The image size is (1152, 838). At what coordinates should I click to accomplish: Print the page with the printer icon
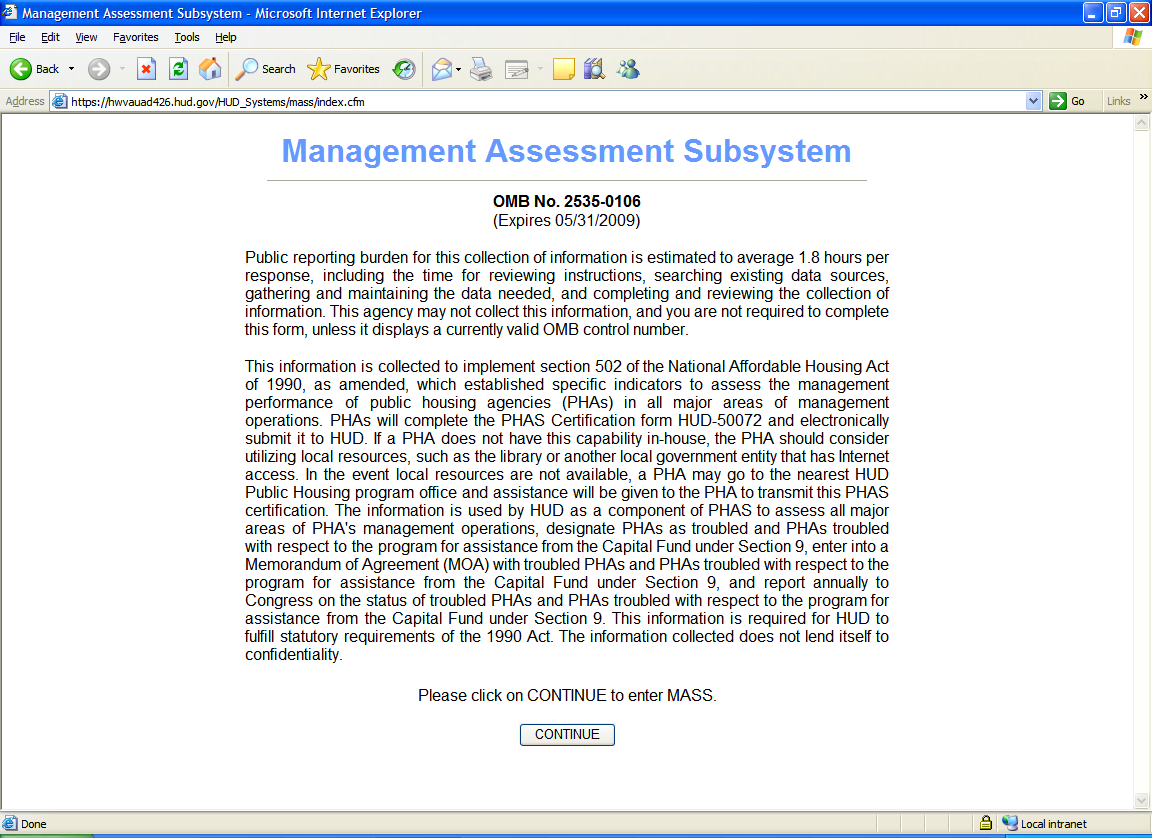coord(481,69)
